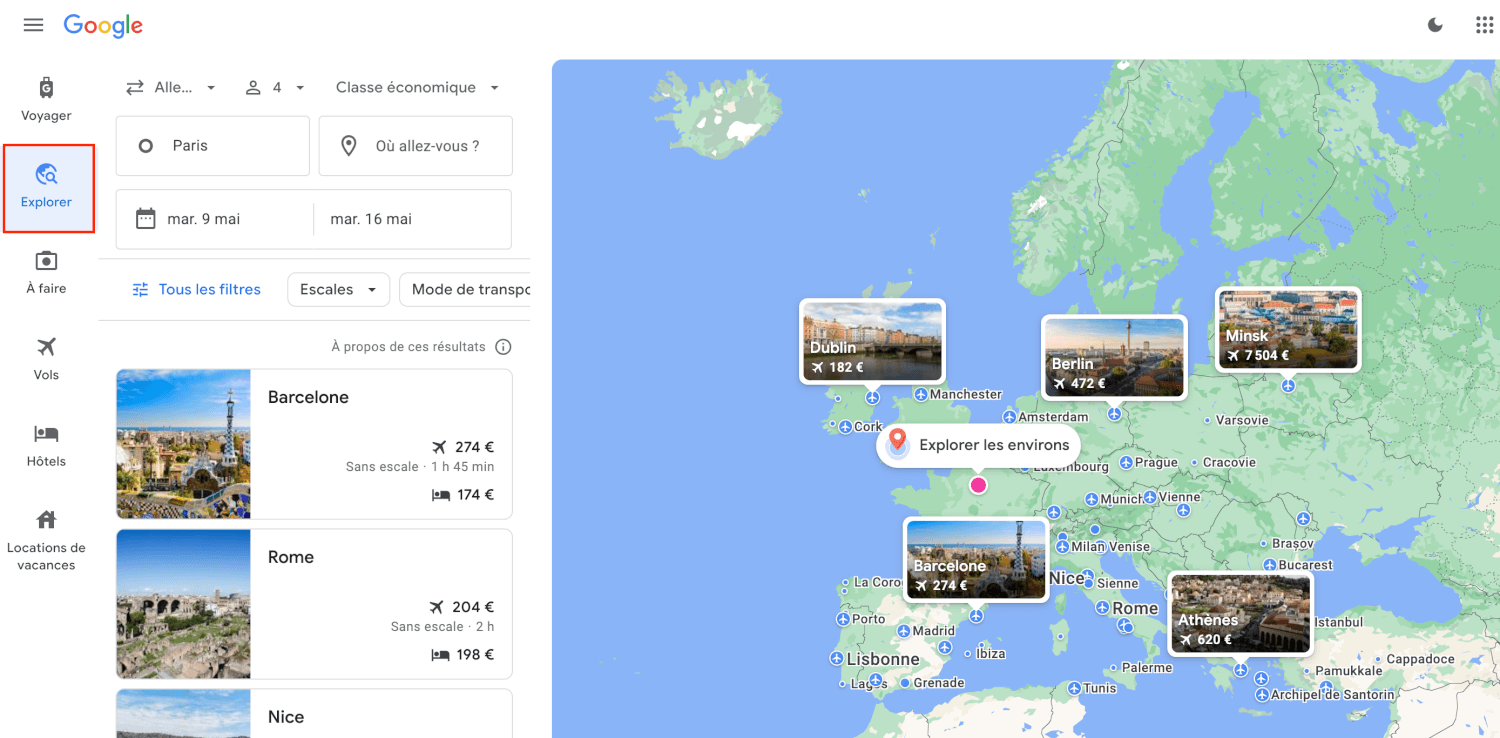Click the calendar icon in date field
This screenshot has width=1500, height=738.
click(x=146, y=218)
